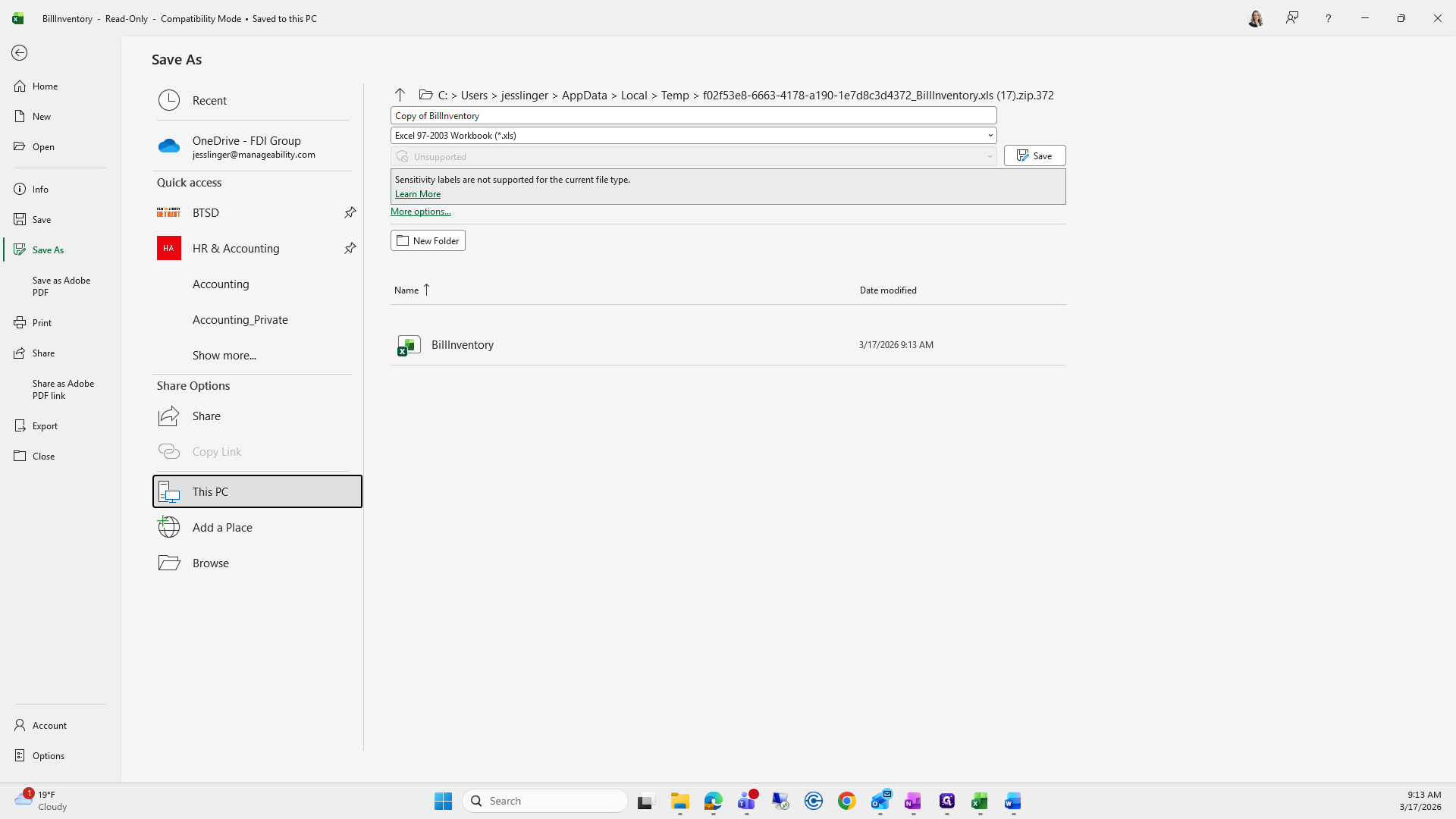Create a New Folder
The width and height of the screenshot is (1456, 819).
428,240
